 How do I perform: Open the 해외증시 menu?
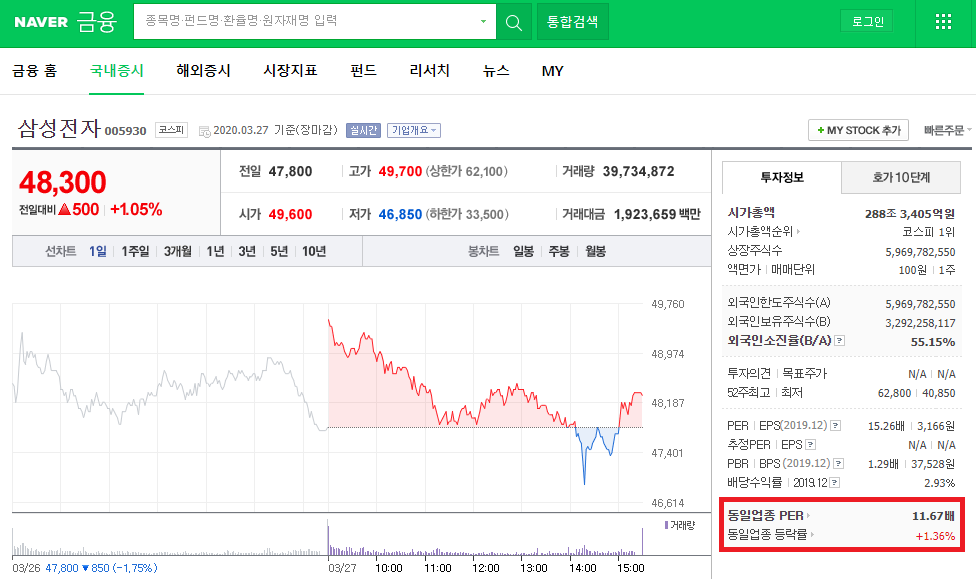(204, 71)
